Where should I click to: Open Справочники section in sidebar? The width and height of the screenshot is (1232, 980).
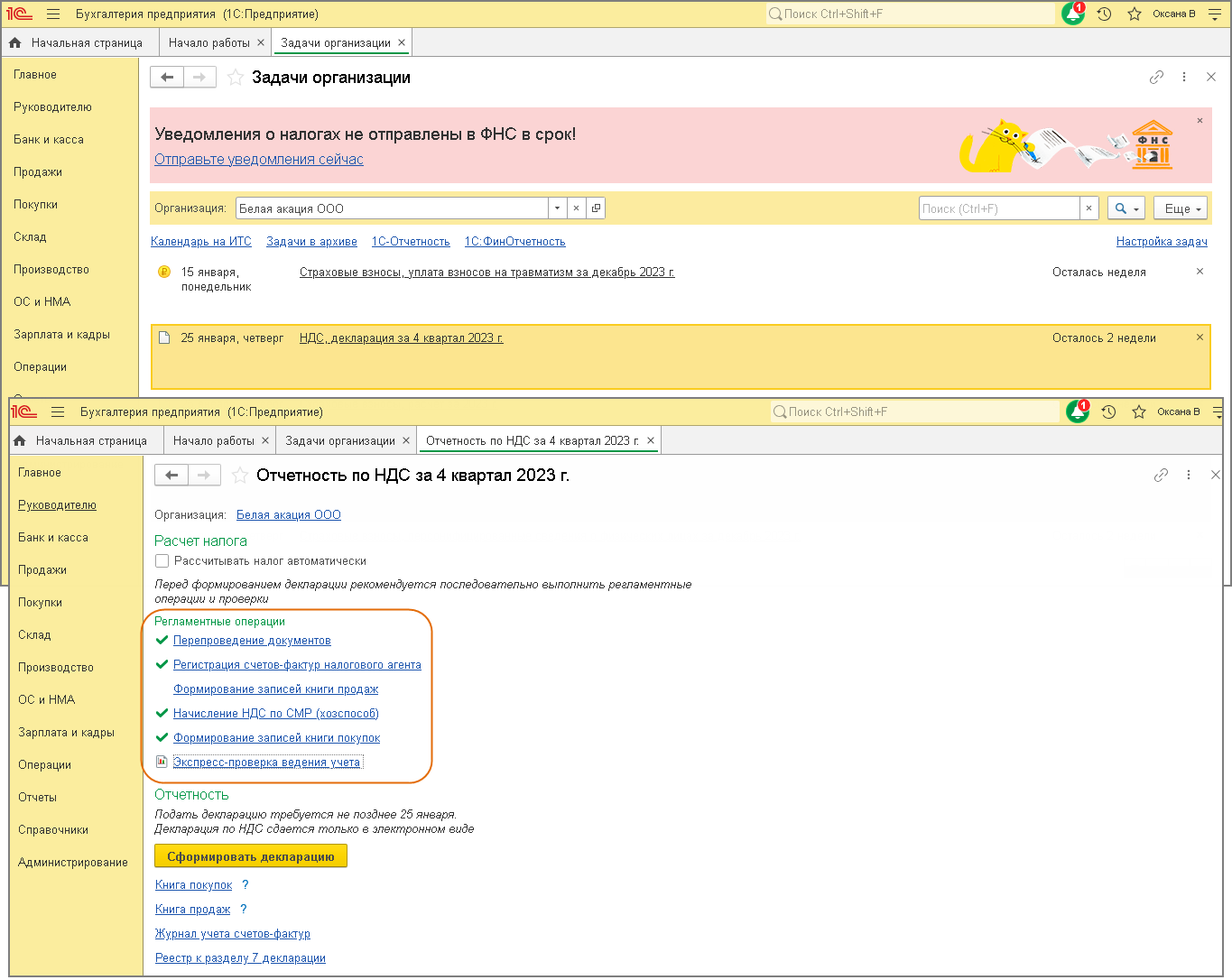tap(53, 830)
